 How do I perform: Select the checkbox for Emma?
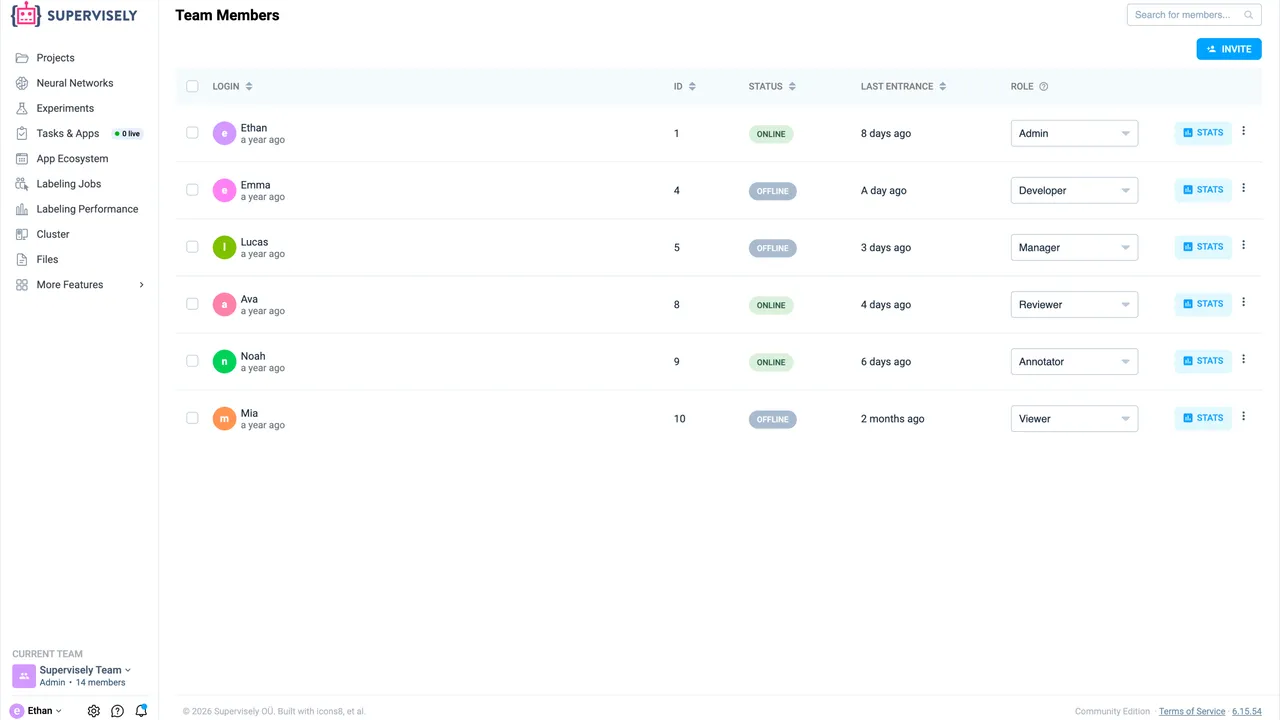(x=192, y=190)
